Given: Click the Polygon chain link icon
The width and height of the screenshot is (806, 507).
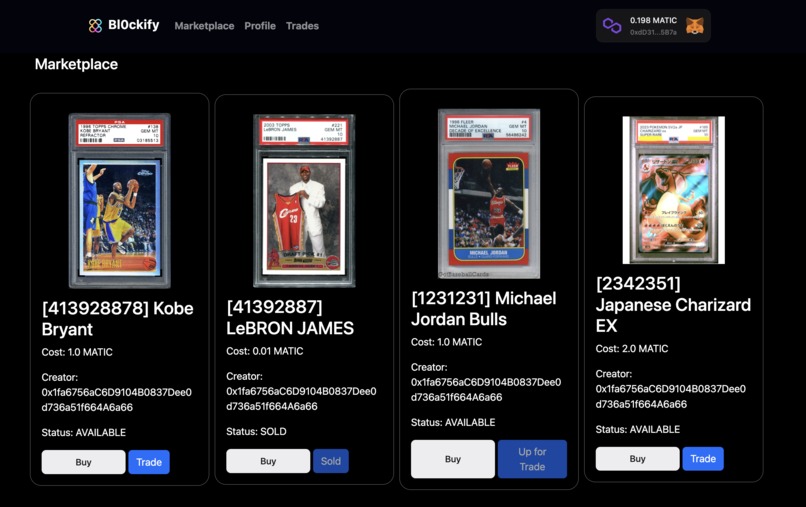Looking at the screenshot, I should [x=612, y=26].
